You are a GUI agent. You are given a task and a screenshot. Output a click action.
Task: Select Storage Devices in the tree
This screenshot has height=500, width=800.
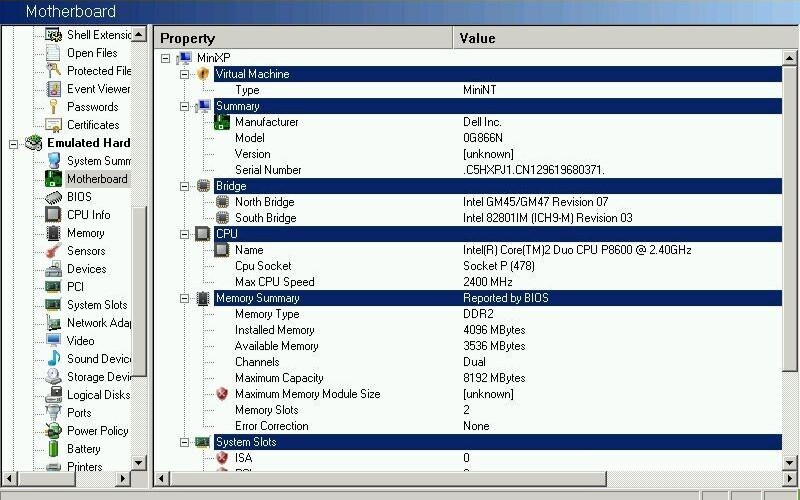pos(99,377)
